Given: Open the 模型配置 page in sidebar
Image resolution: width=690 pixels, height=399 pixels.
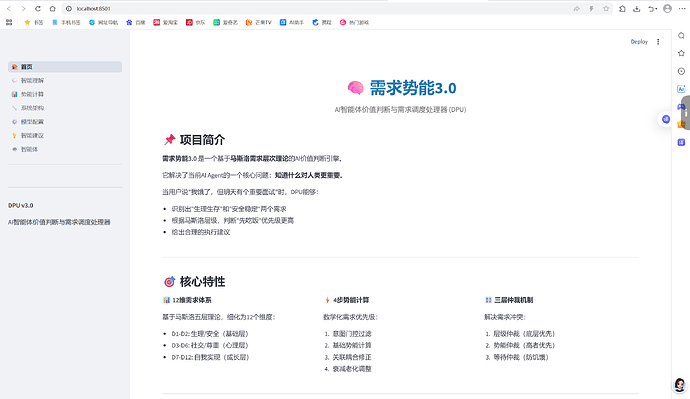Looking at the screenshot, I should [x=65, y=122].
